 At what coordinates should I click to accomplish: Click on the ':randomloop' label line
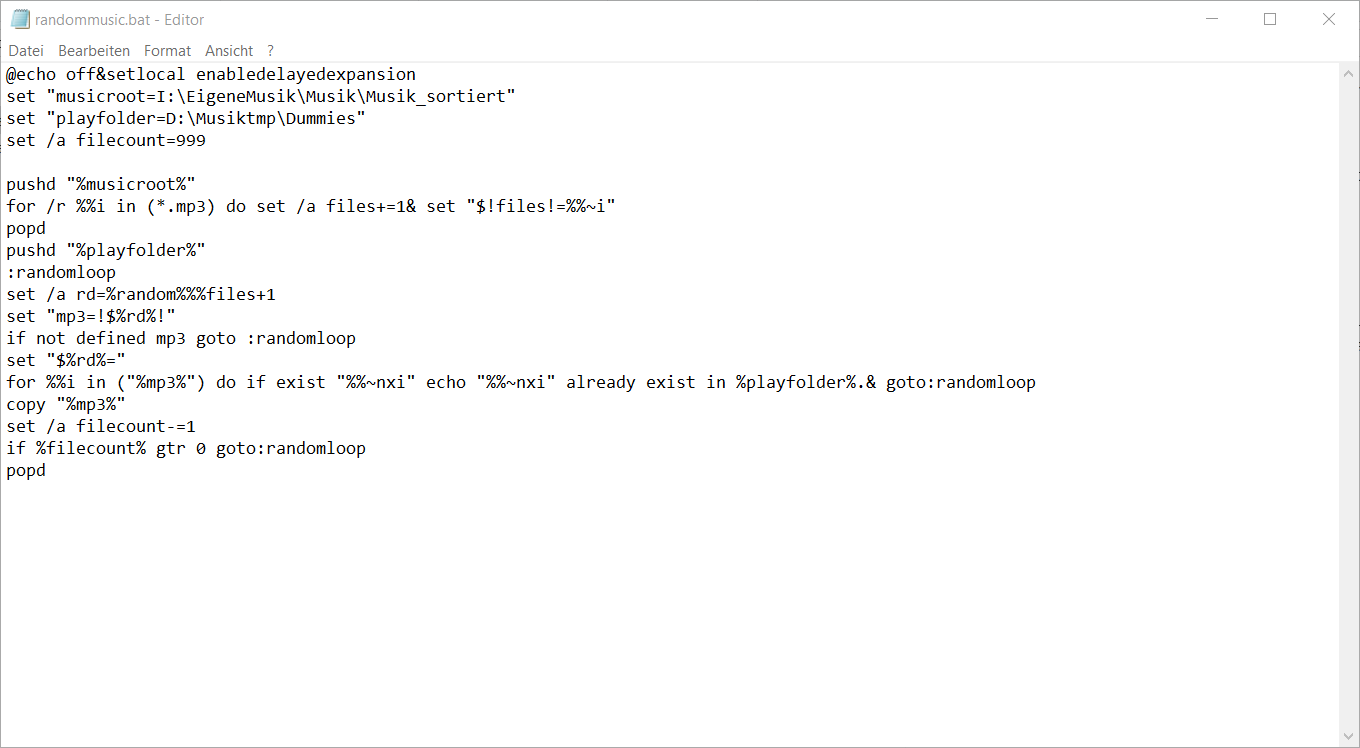[x=61, y=272]
